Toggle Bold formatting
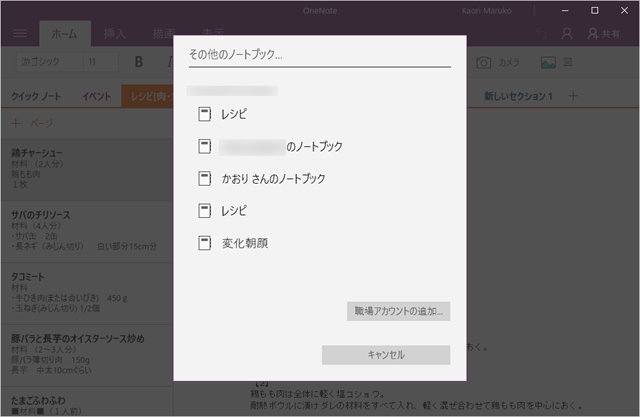This screenshot has width=640, height=417. click(139, 62)
